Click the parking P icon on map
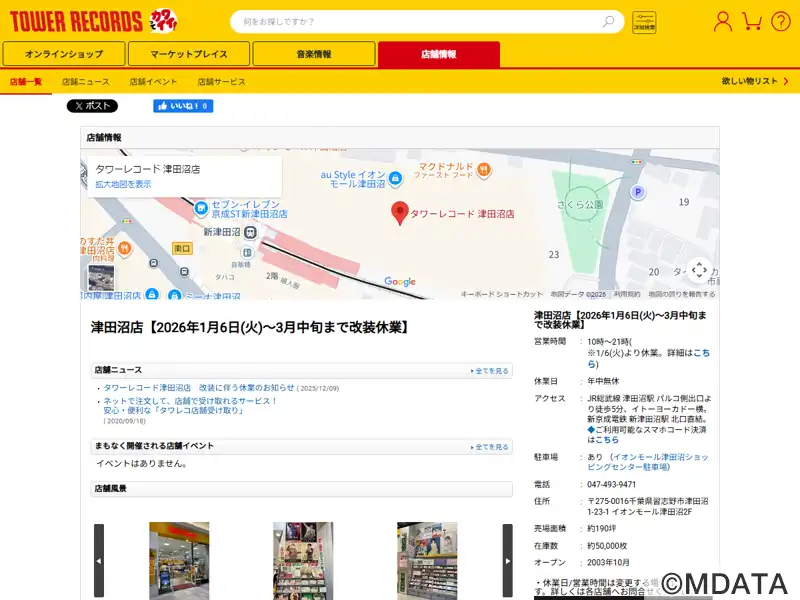This screenshot has width=800, height=600. 637,192
